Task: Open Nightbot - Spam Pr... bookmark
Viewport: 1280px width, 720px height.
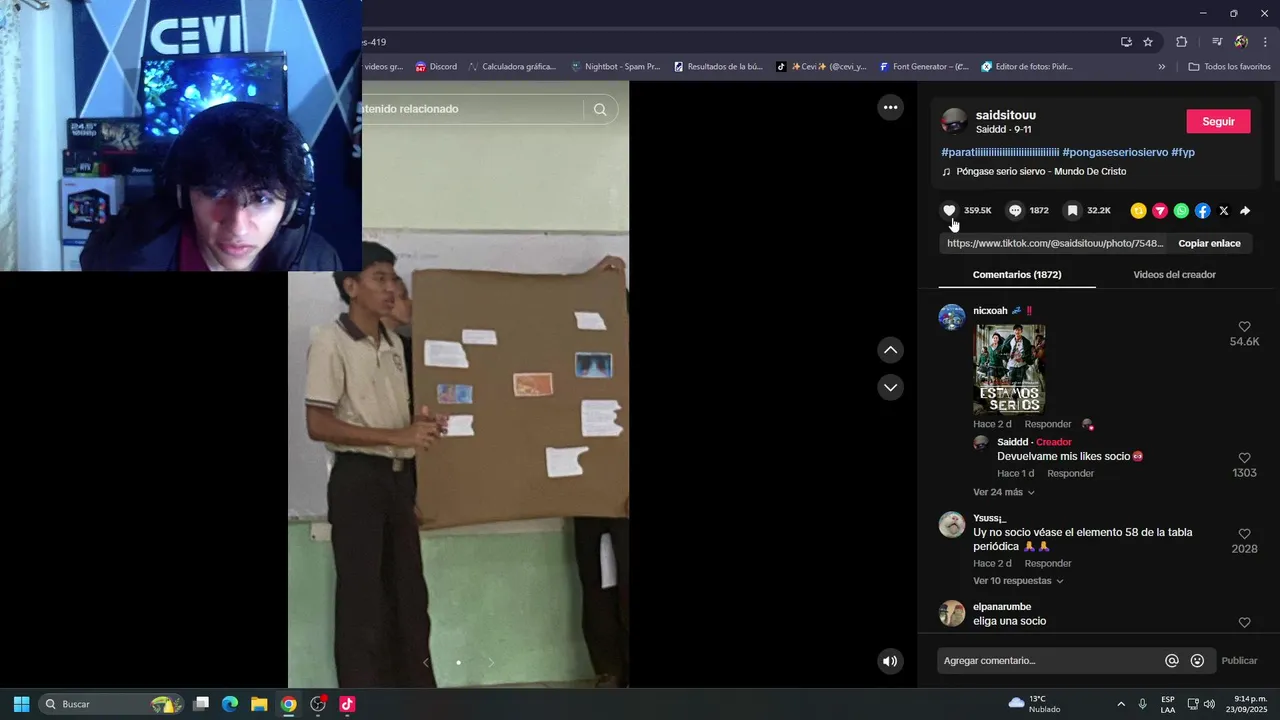Action: tap(615, 67)
